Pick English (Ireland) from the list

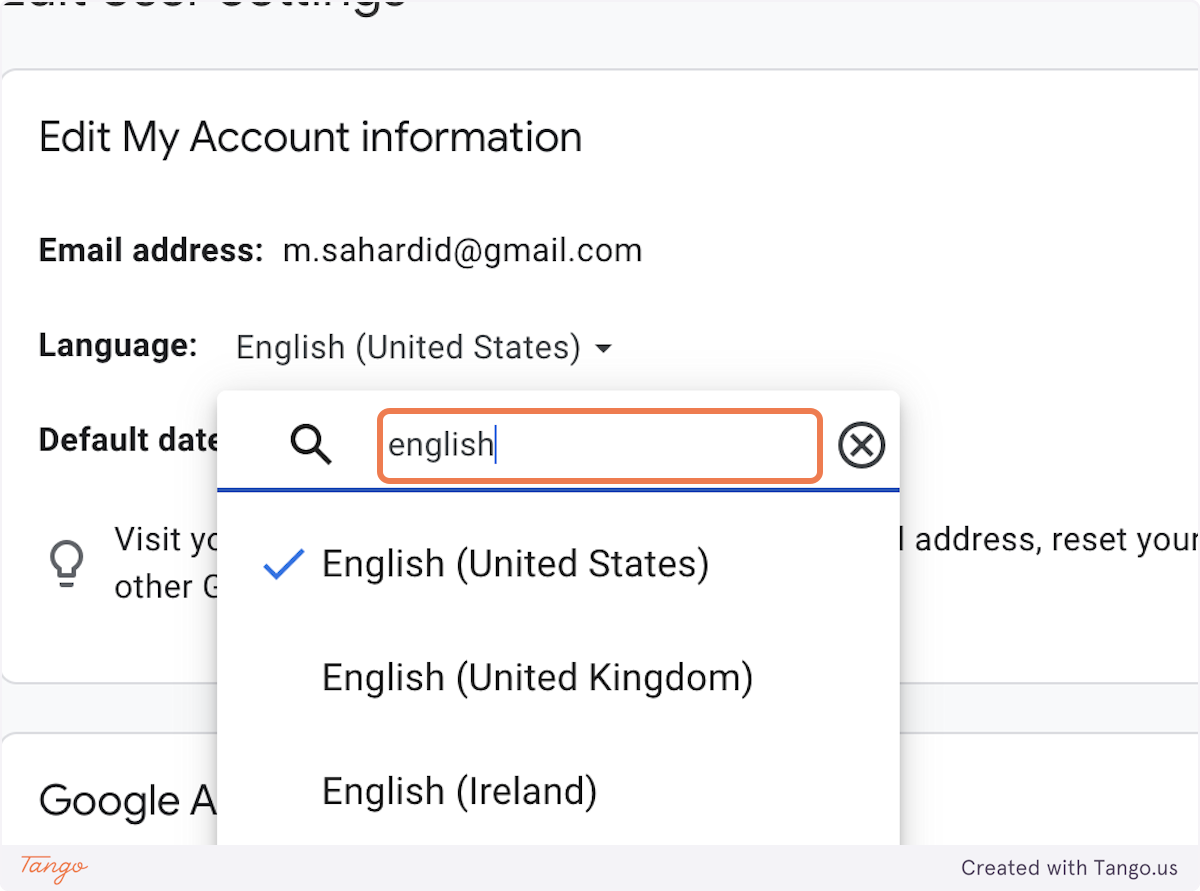[x=459, y=792]
